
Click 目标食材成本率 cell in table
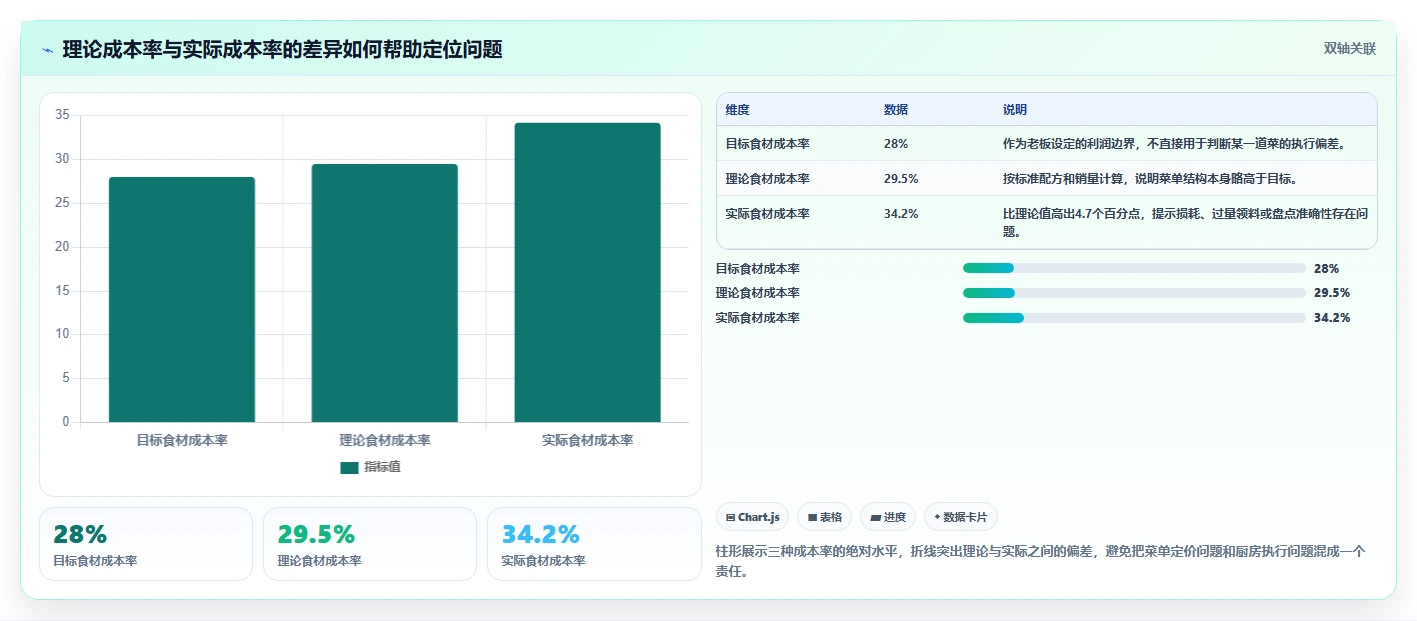(768, 144)
